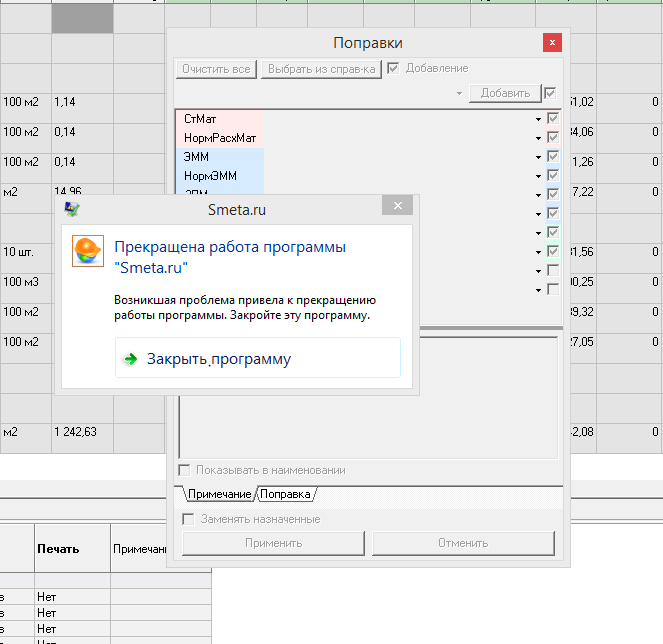Enable Заменять назначенные checkbox
The width and height of the screenshot is (663, 644).
point(188,519)
